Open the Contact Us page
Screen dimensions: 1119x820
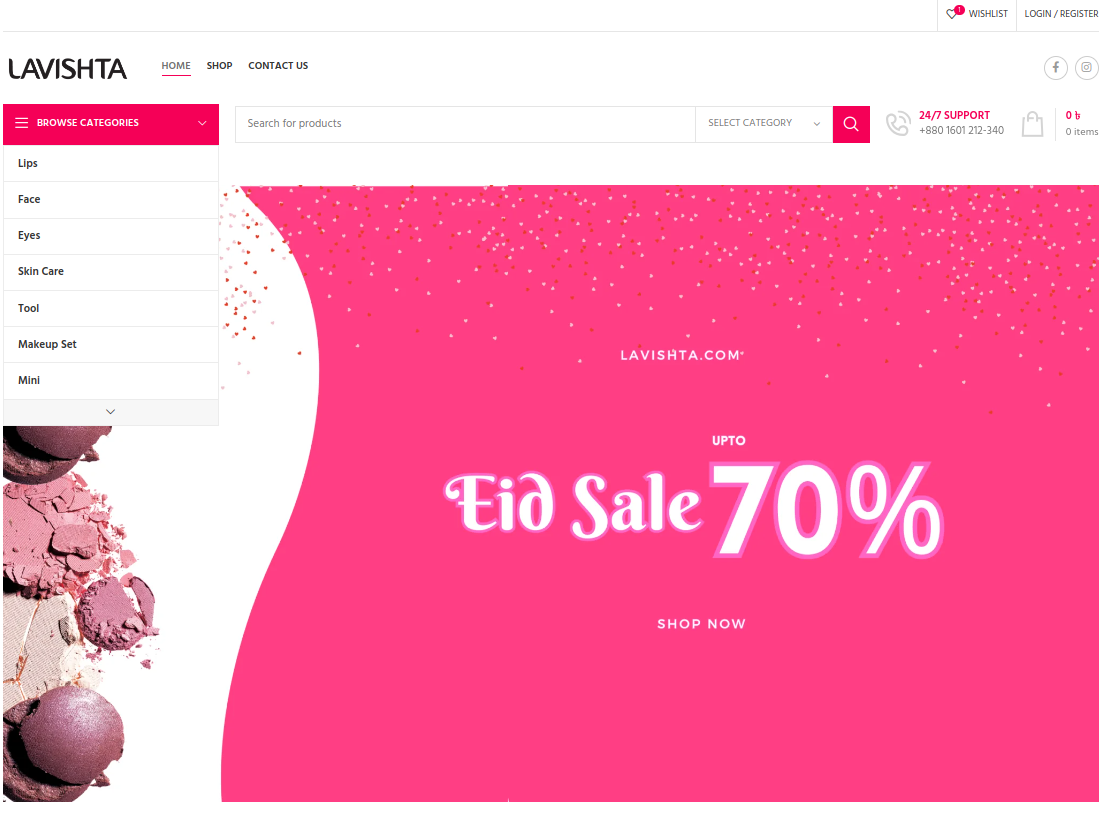[x=278, y=66]
